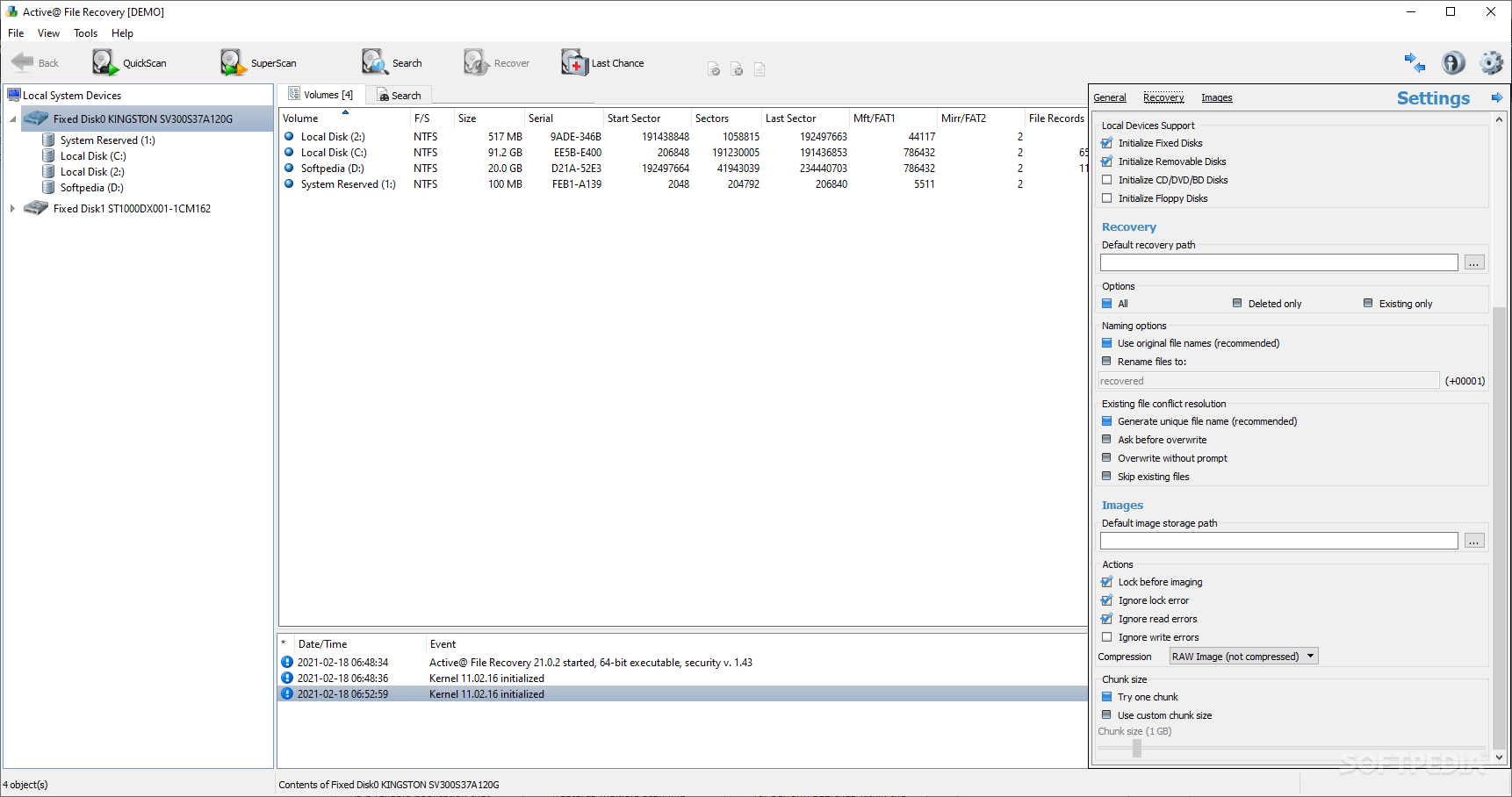Check Ignore write errors under Actions
This screenshot has height=797, width=1512.
[x=1106, y=636]
